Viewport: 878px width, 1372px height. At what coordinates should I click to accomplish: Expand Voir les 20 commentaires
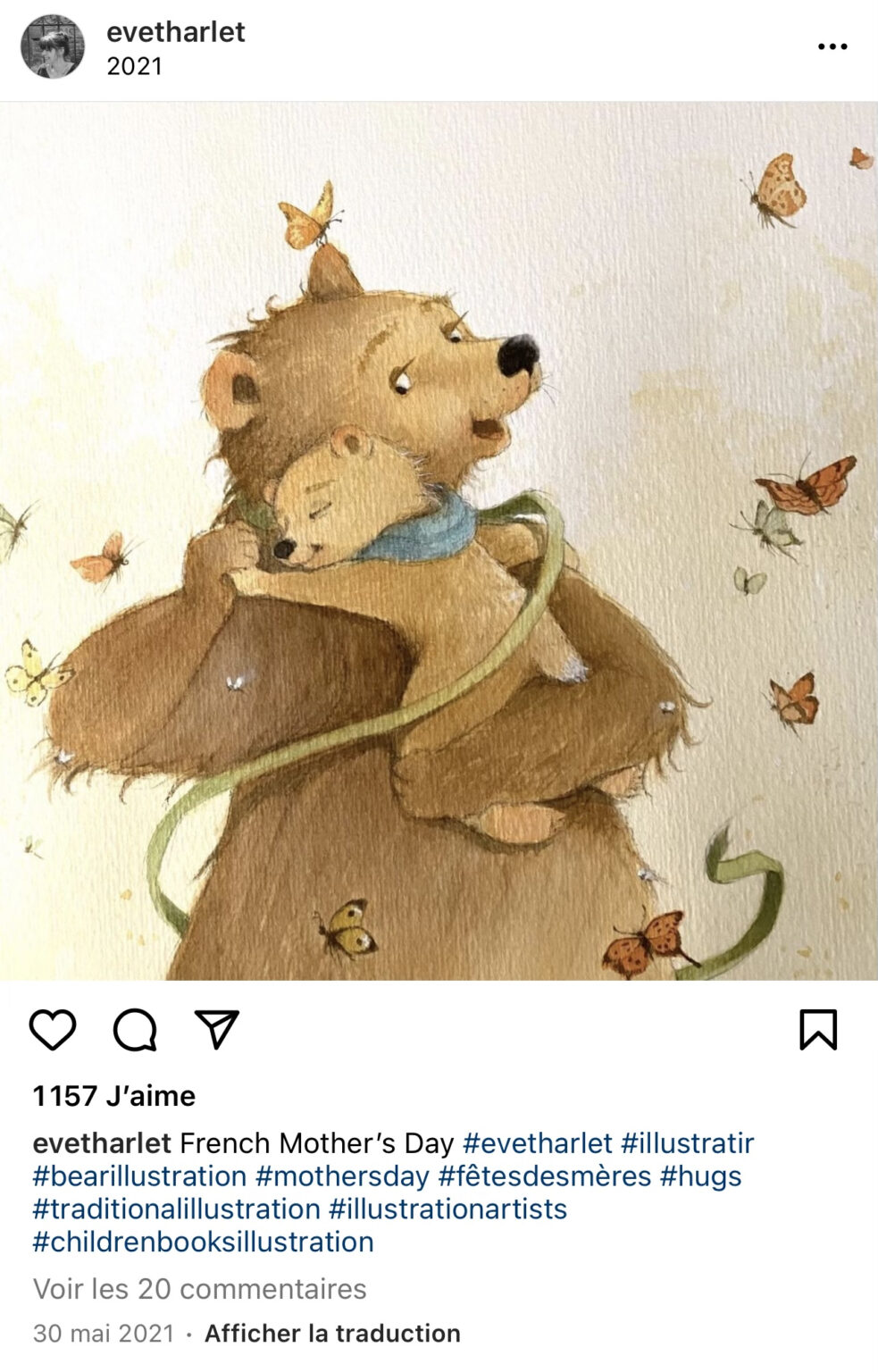200,1289
